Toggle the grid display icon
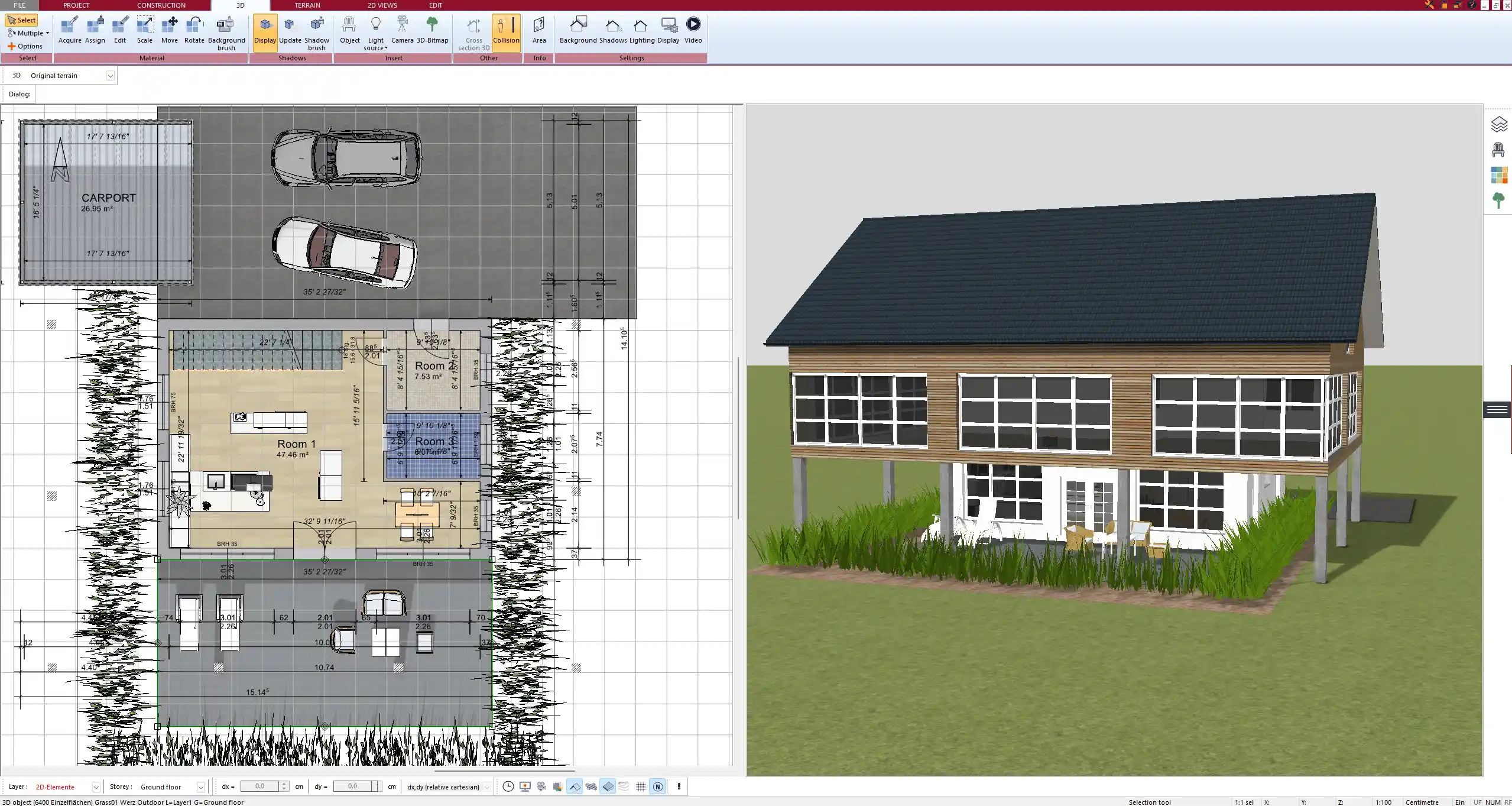 pyautogui.click(x=641, y=786)
